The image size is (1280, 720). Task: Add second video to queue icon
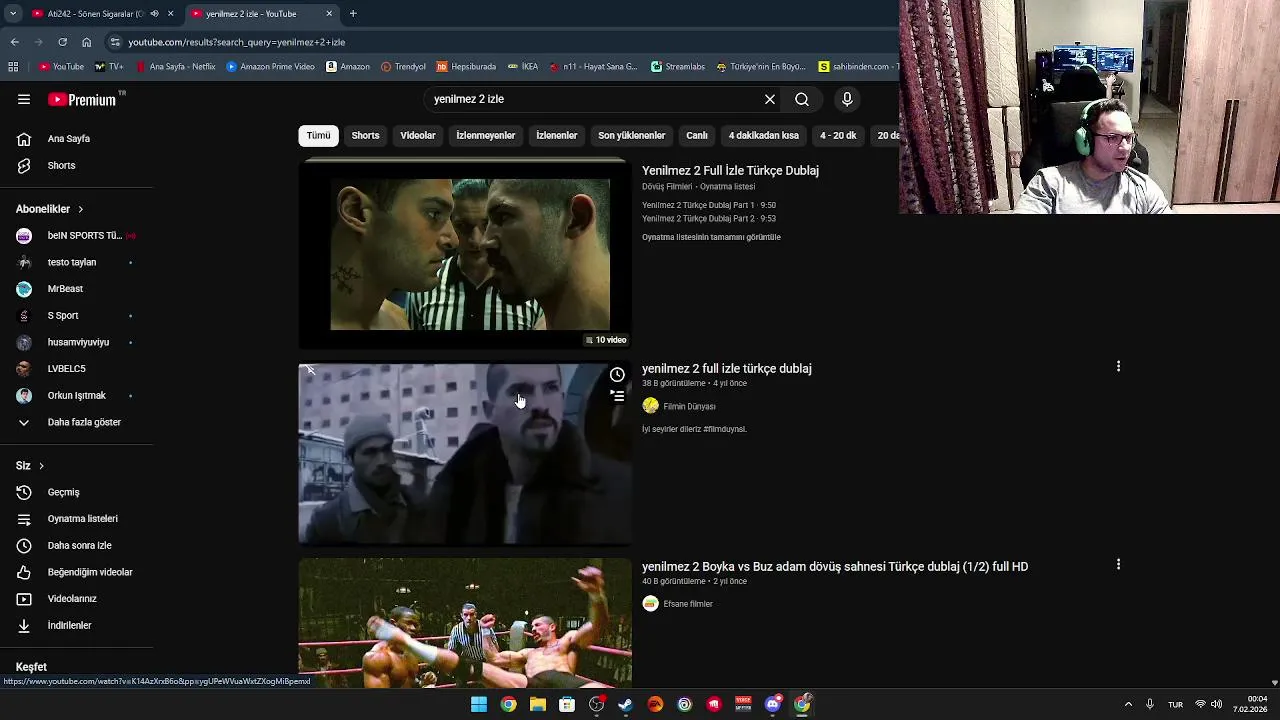[x=617, y=396]
